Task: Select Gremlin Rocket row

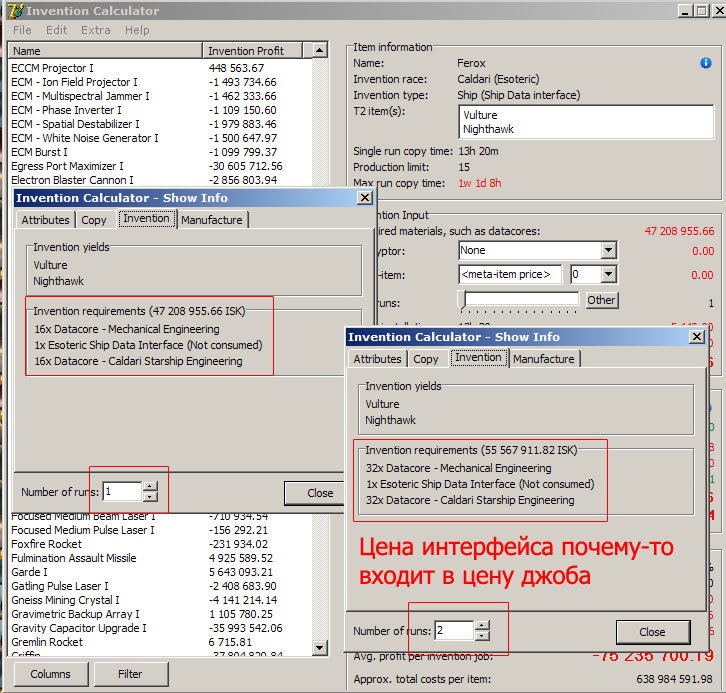Action: pyautogui.click(x=160, y=642)
